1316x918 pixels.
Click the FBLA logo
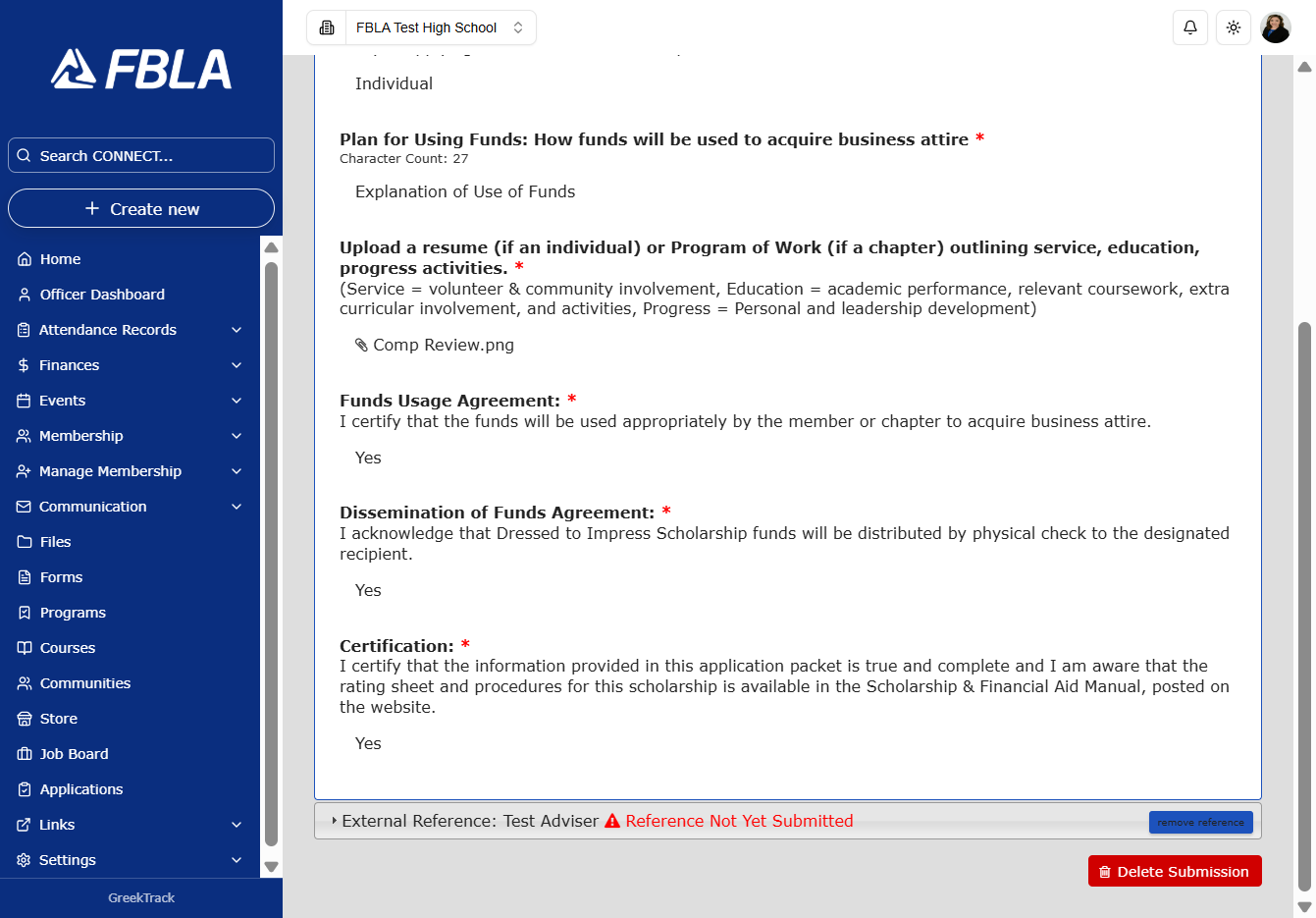click(x=141, y=70)
